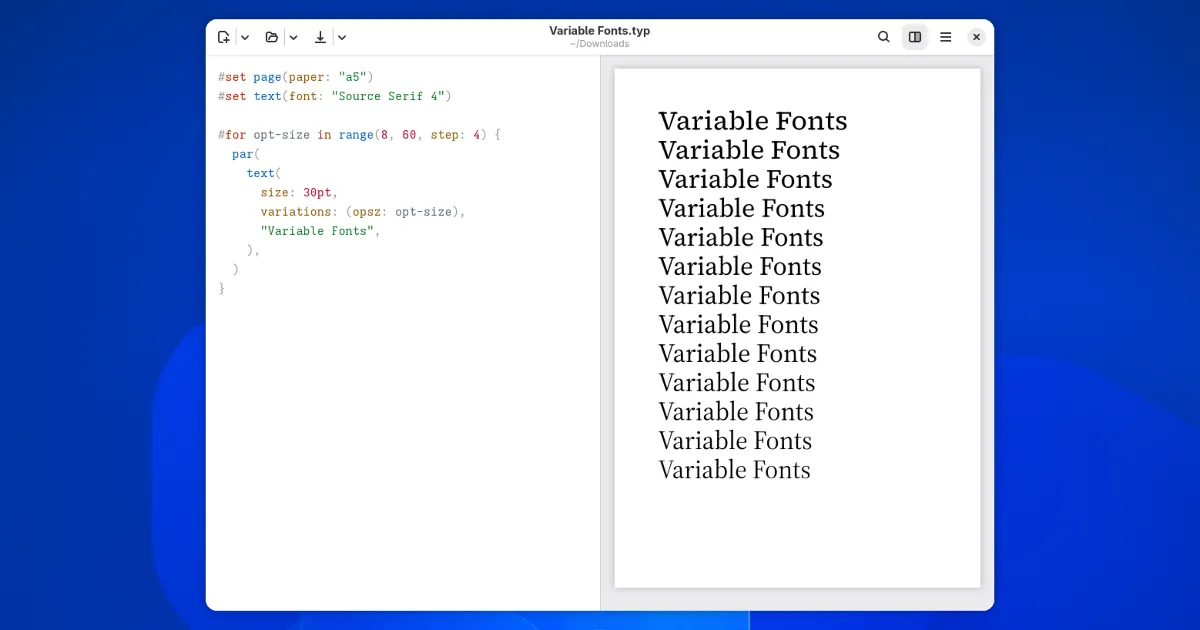Click the "Variable Fonts" string in the editor

[x=317, y=231]
